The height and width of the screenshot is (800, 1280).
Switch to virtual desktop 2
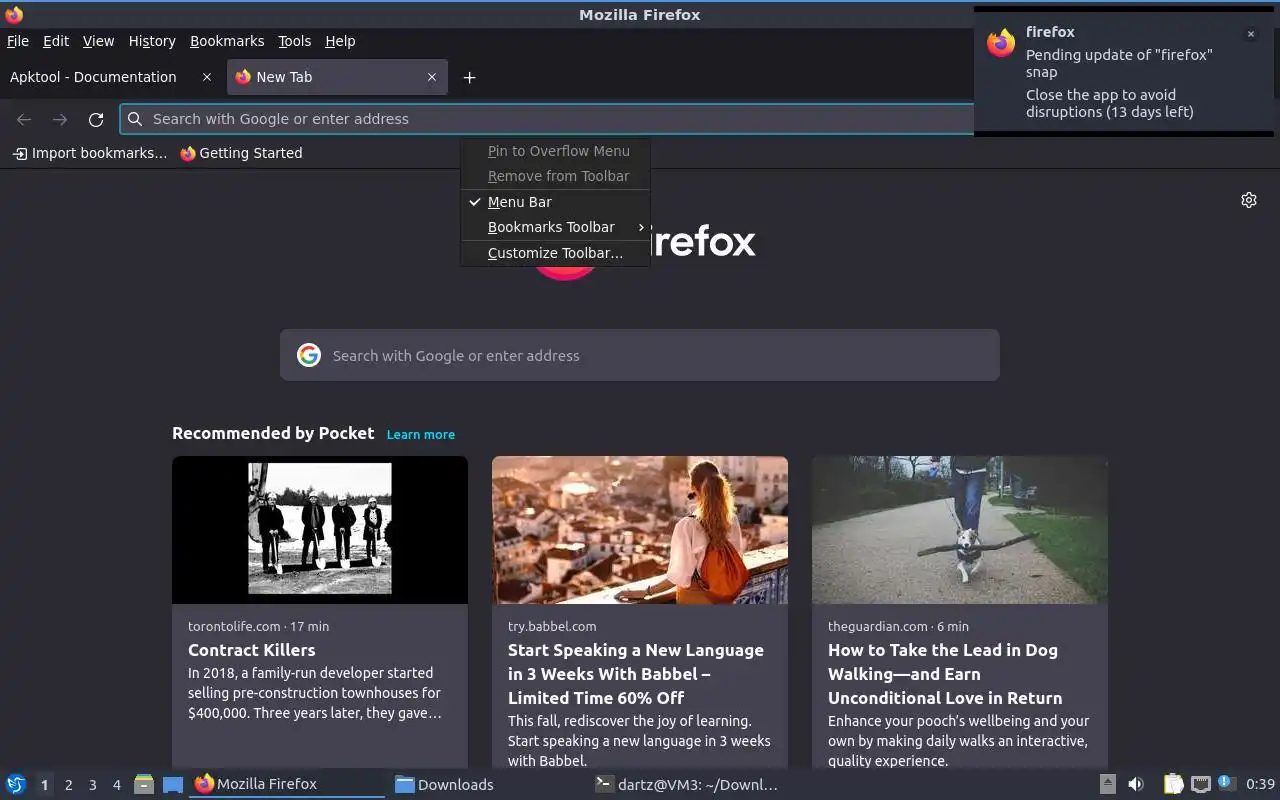tap(69, 785)
